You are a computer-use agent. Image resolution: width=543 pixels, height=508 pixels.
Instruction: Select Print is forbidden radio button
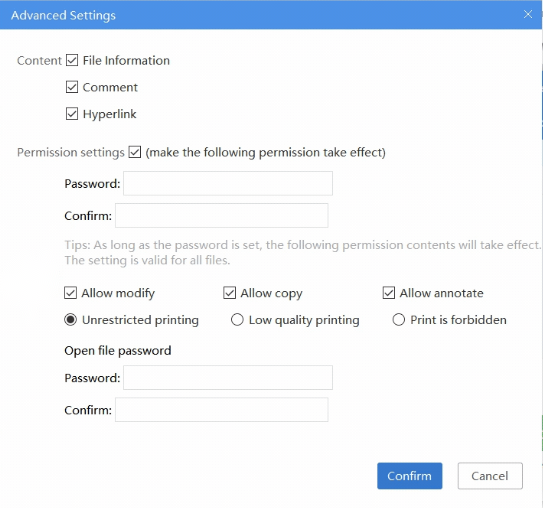click(399, 319)
